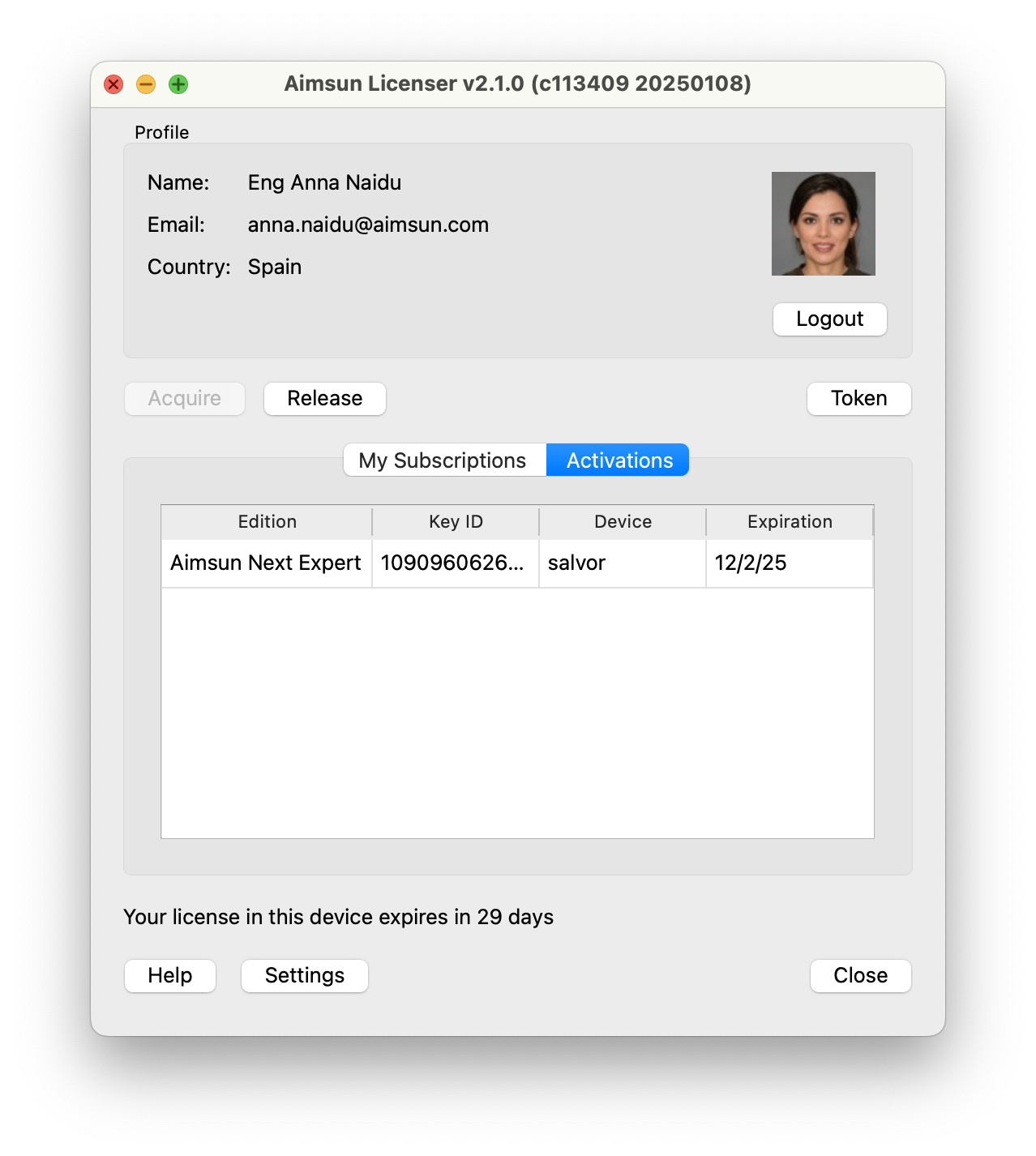Viewport: 1036px width, 1156px height.
Task: Click the disabled Acquire button
Action: pyautogui.click(x=184, y=398)
